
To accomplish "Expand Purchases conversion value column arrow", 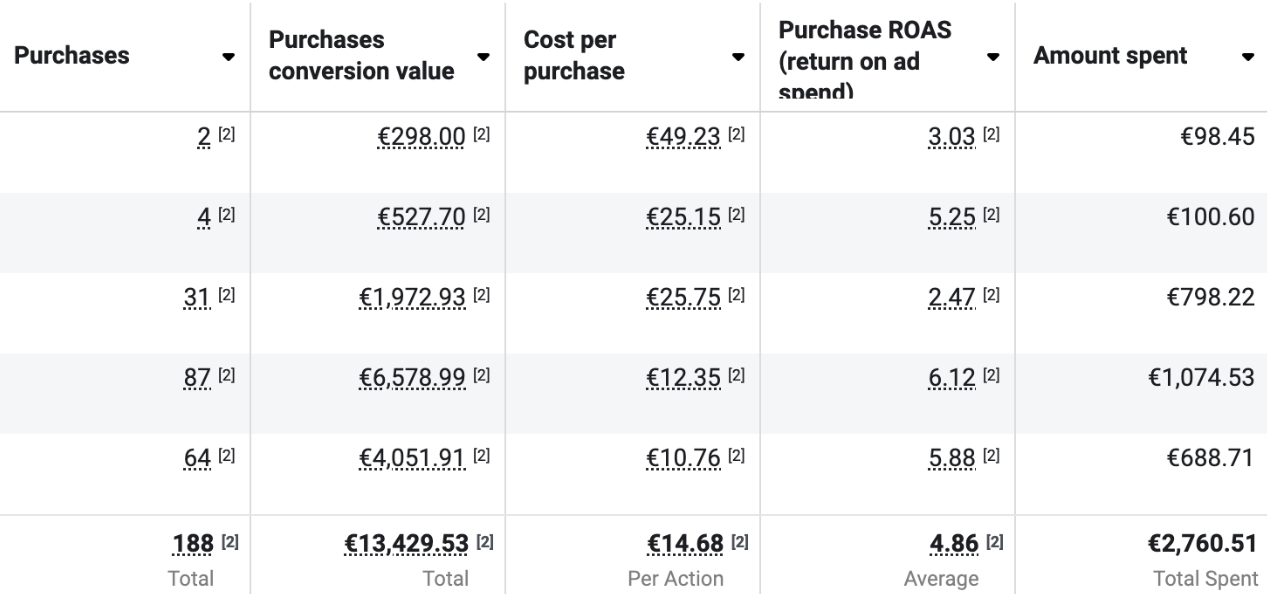I will [485, 57].
